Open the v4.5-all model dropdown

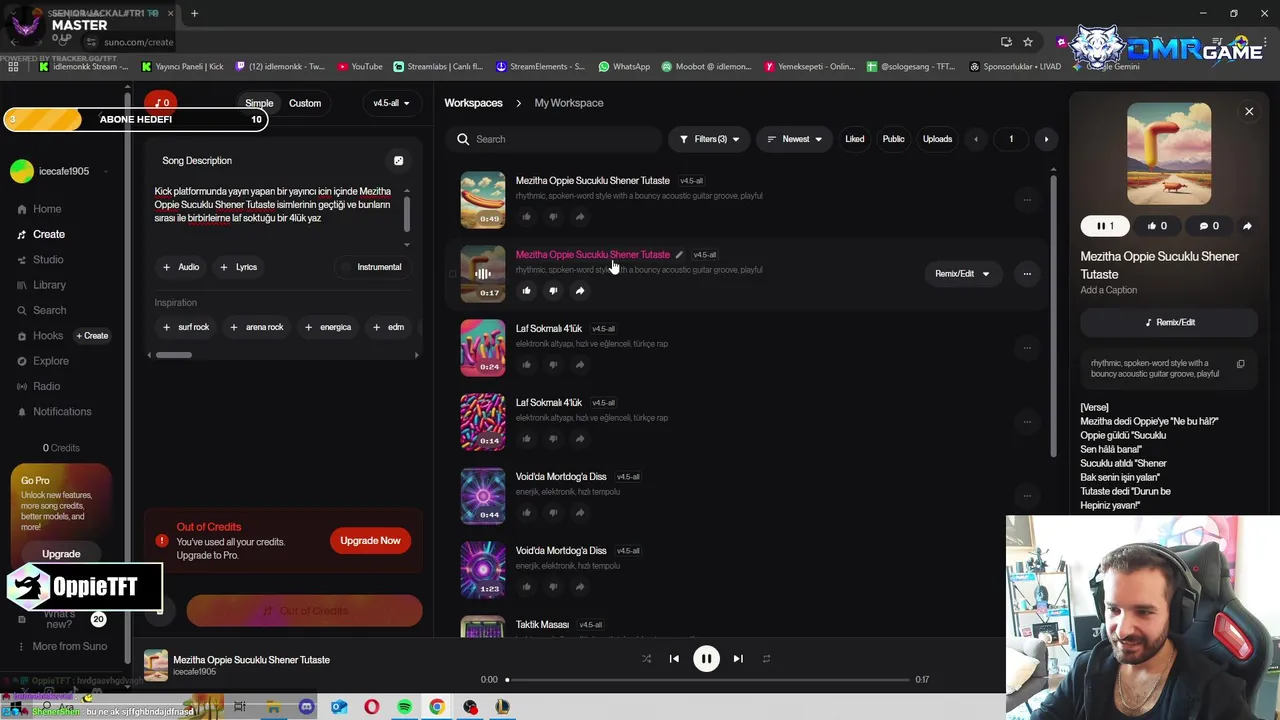coord(391,103)
